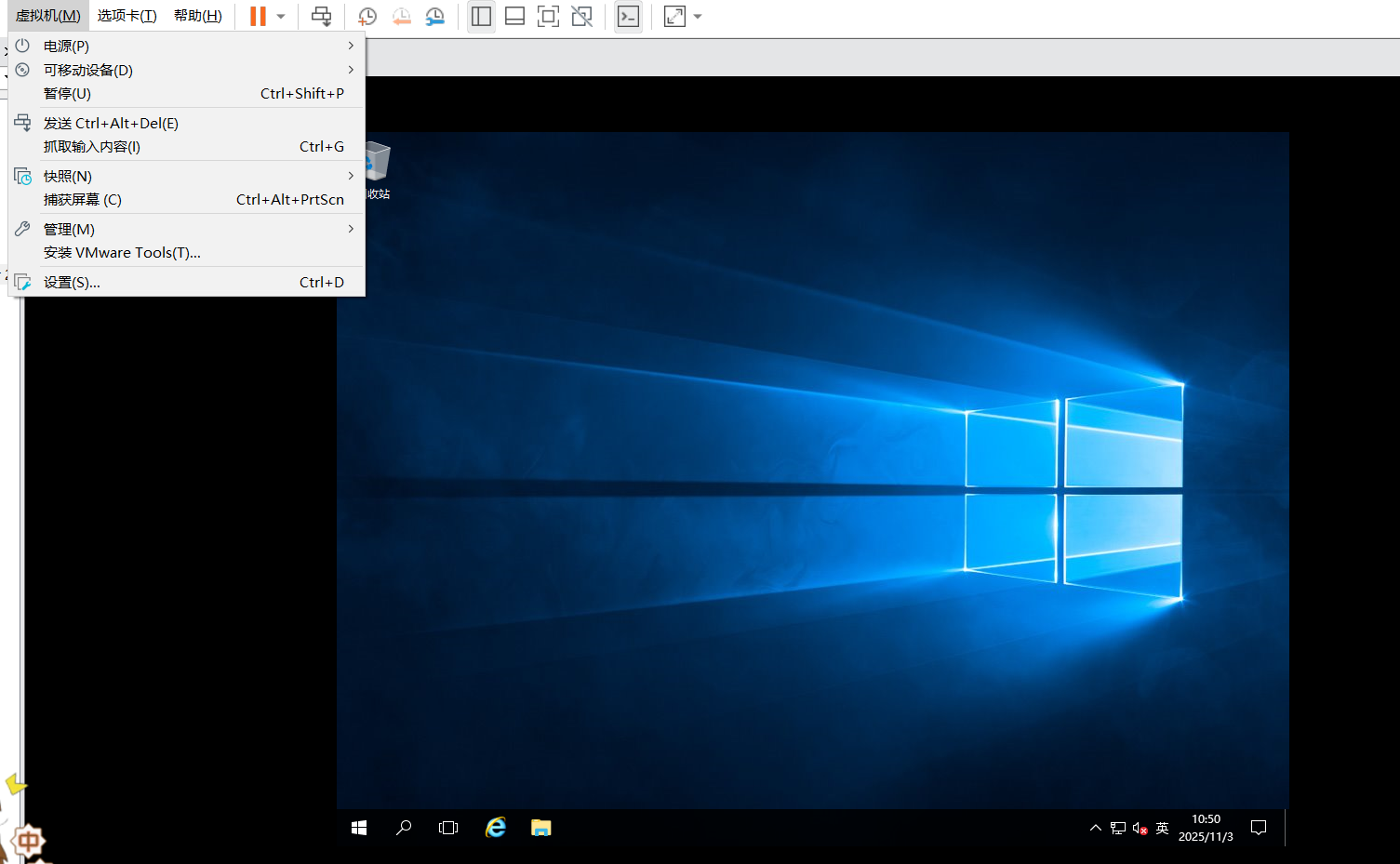Click the settings icon beside 设置(S)...
The width and height of the screenshot is (1400, 864).
point(22,282)
